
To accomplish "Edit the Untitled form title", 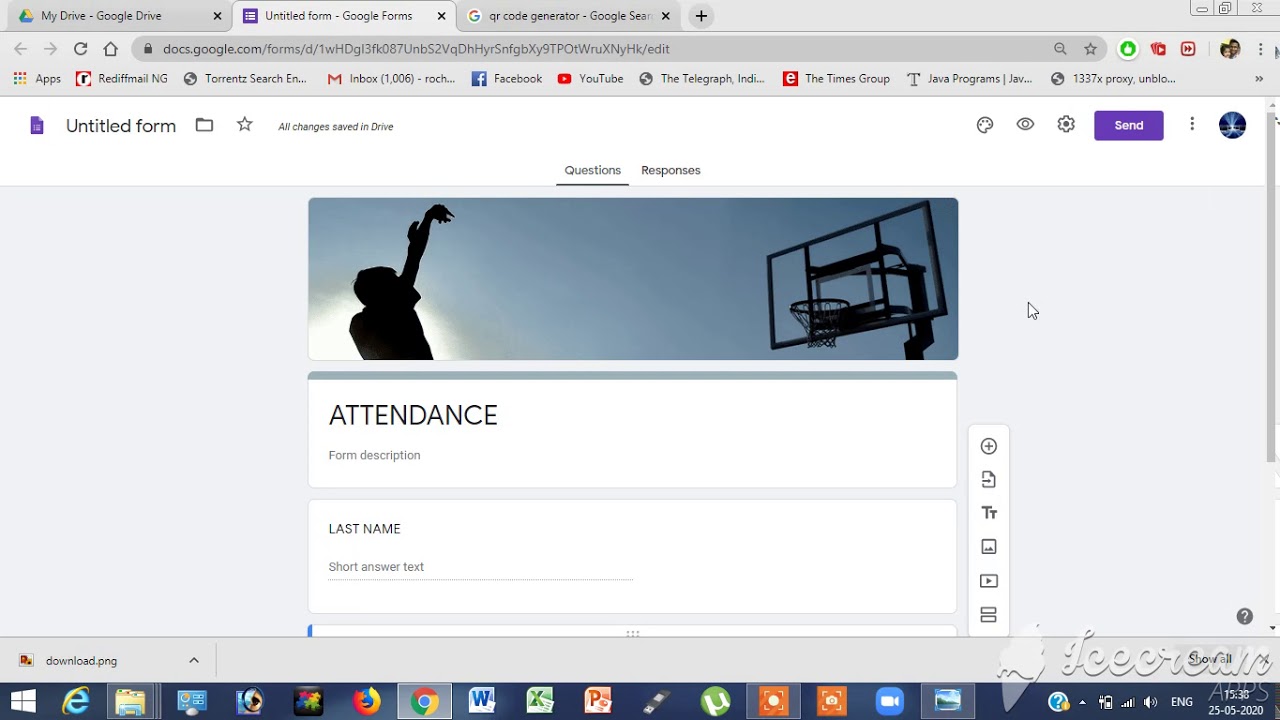I will [121, 126].
